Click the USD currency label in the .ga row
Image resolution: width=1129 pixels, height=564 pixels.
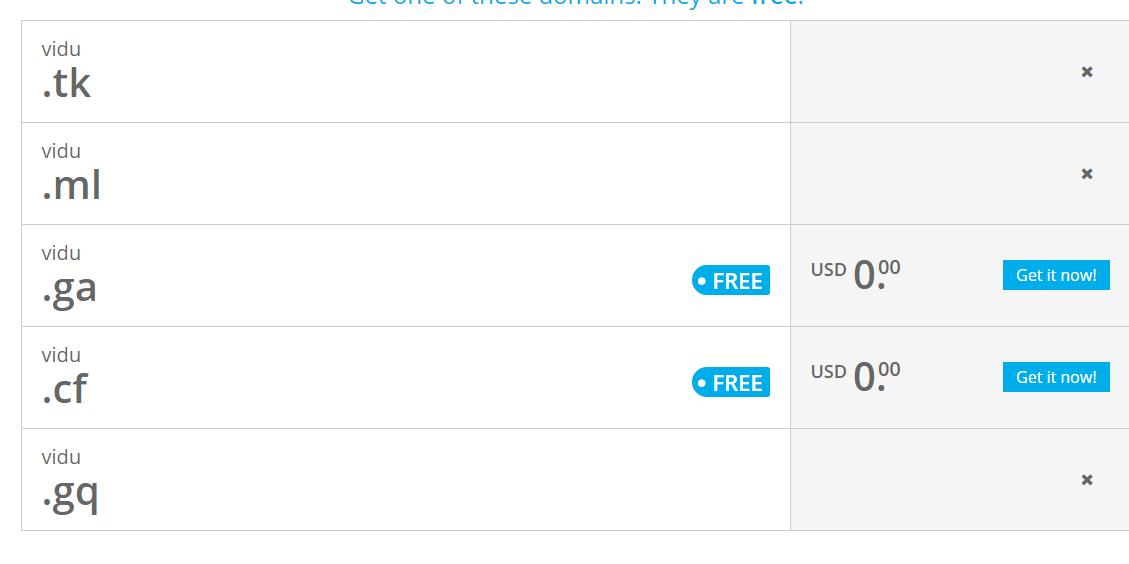tap(828, 269)
